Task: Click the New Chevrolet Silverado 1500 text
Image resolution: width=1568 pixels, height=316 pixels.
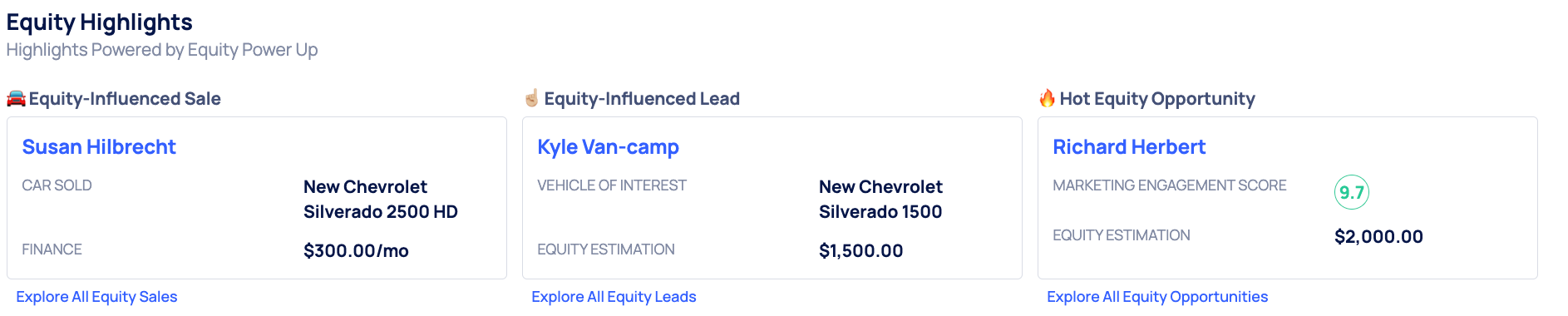Action: click(880, 200)
